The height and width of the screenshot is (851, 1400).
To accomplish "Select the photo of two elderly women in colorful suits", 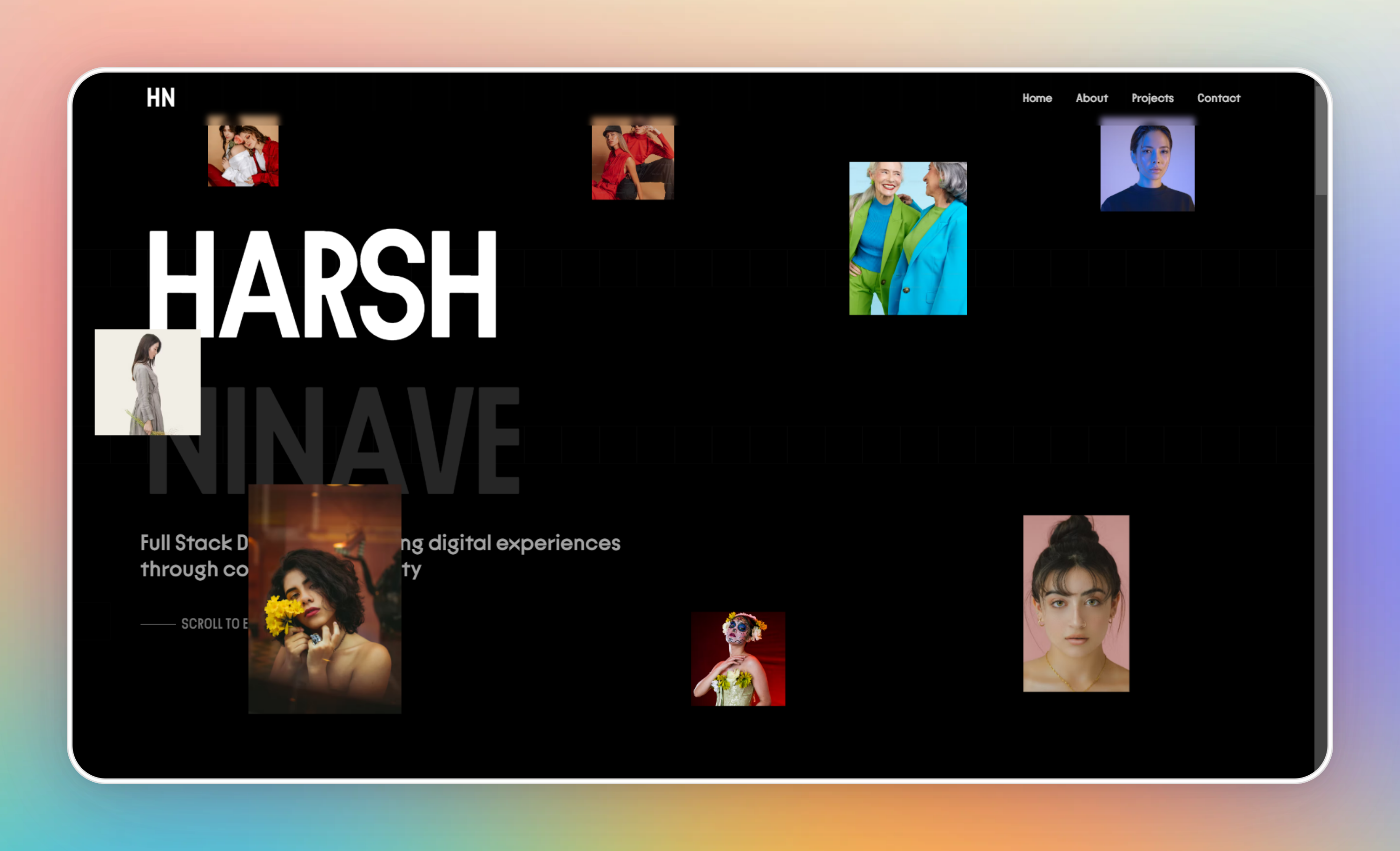I will pyautogui.click(x=907, y=239).
